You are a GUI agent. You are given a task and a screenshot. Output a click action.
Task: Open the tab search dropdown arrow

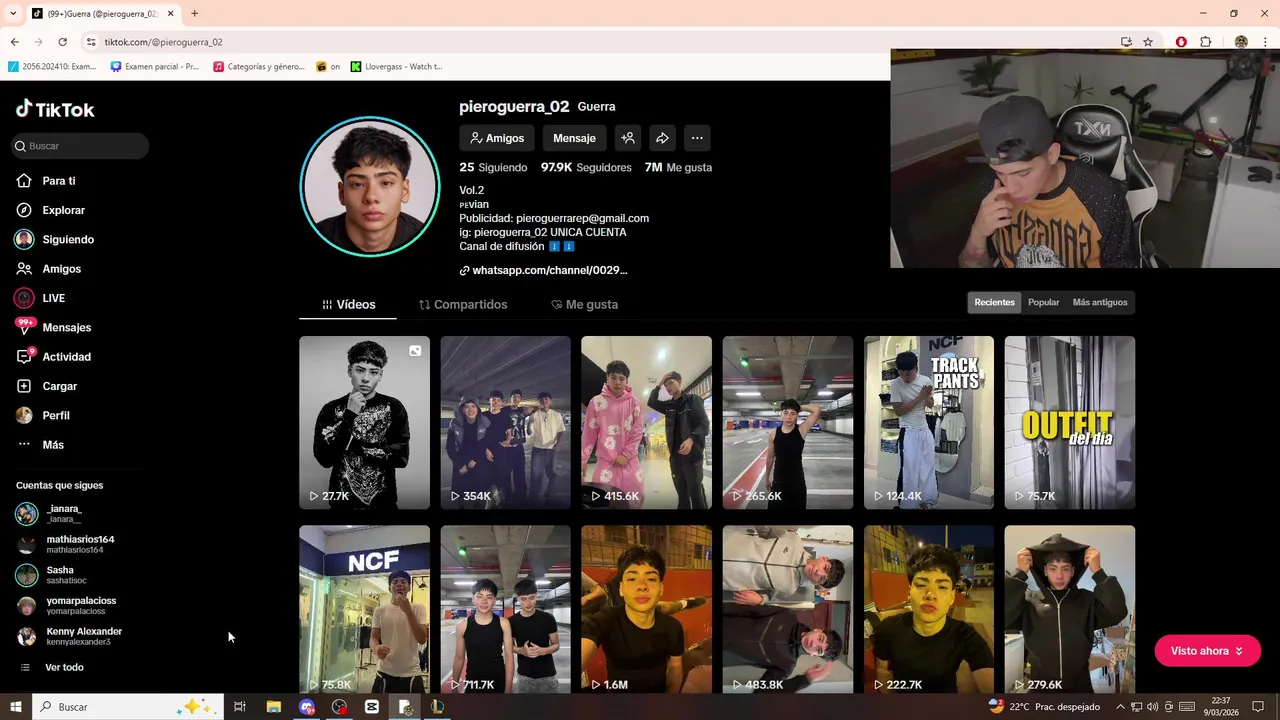point(12,13)
